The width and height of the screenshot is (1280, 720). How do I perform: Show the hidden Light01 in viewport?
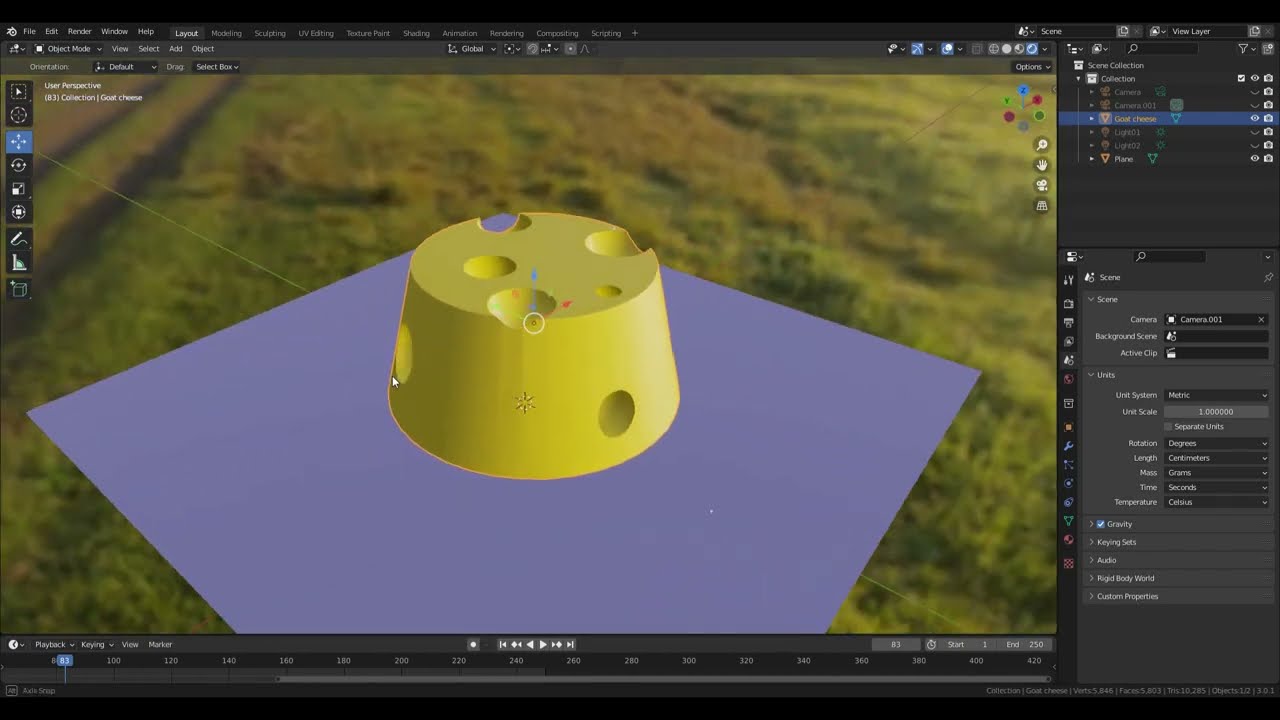coord(1255,132)
